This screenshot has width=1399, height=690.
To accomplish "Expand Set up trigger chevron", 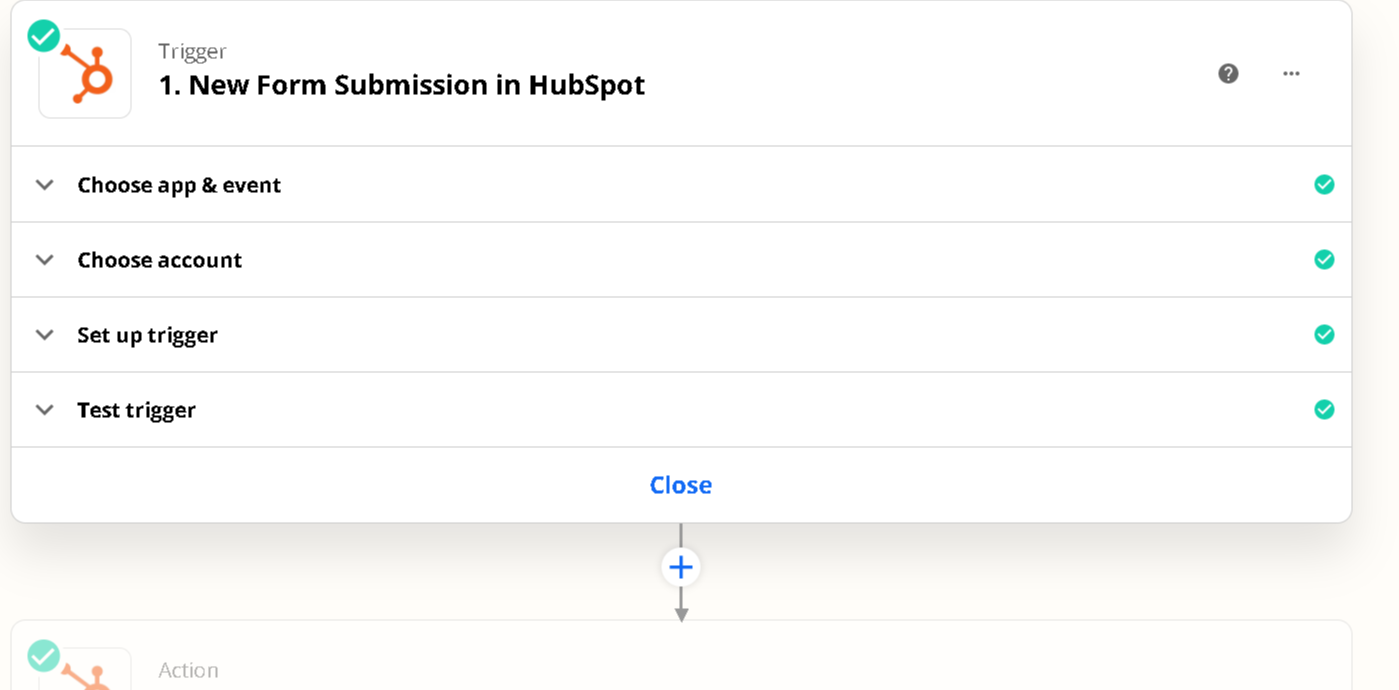I will (44, 334).
